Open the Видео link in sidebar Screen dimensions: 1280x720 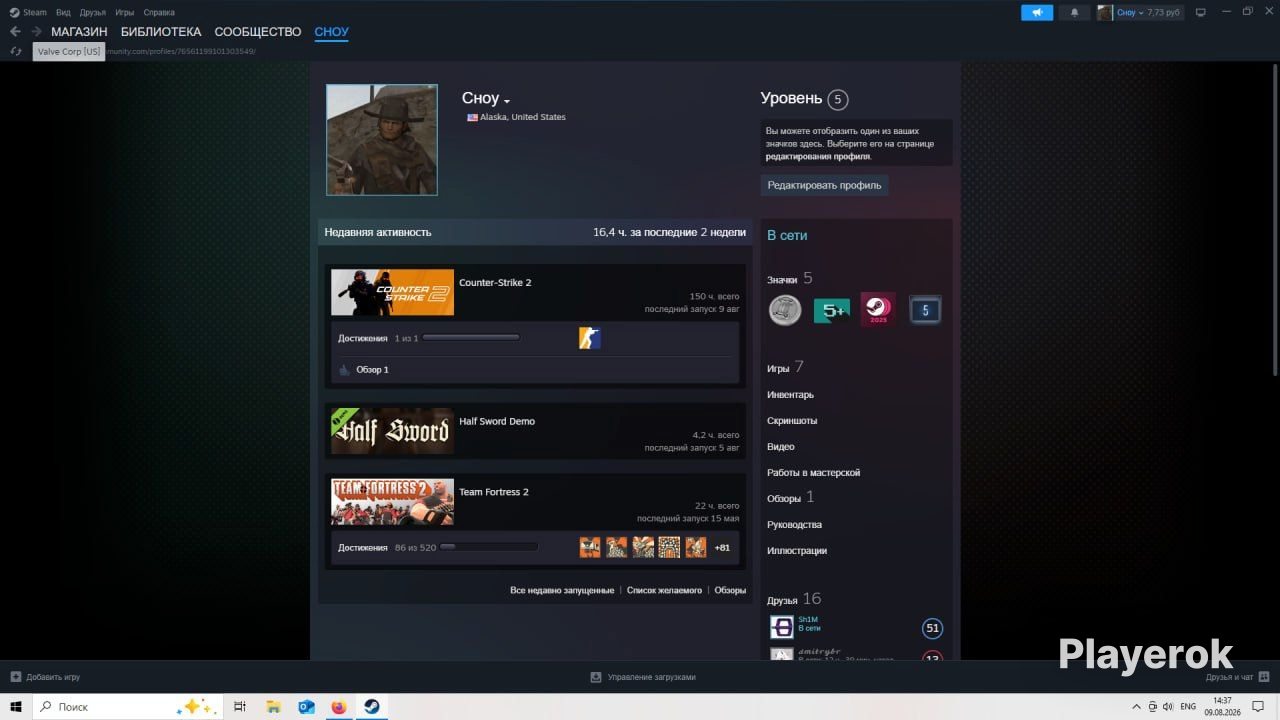pos(781,447)
